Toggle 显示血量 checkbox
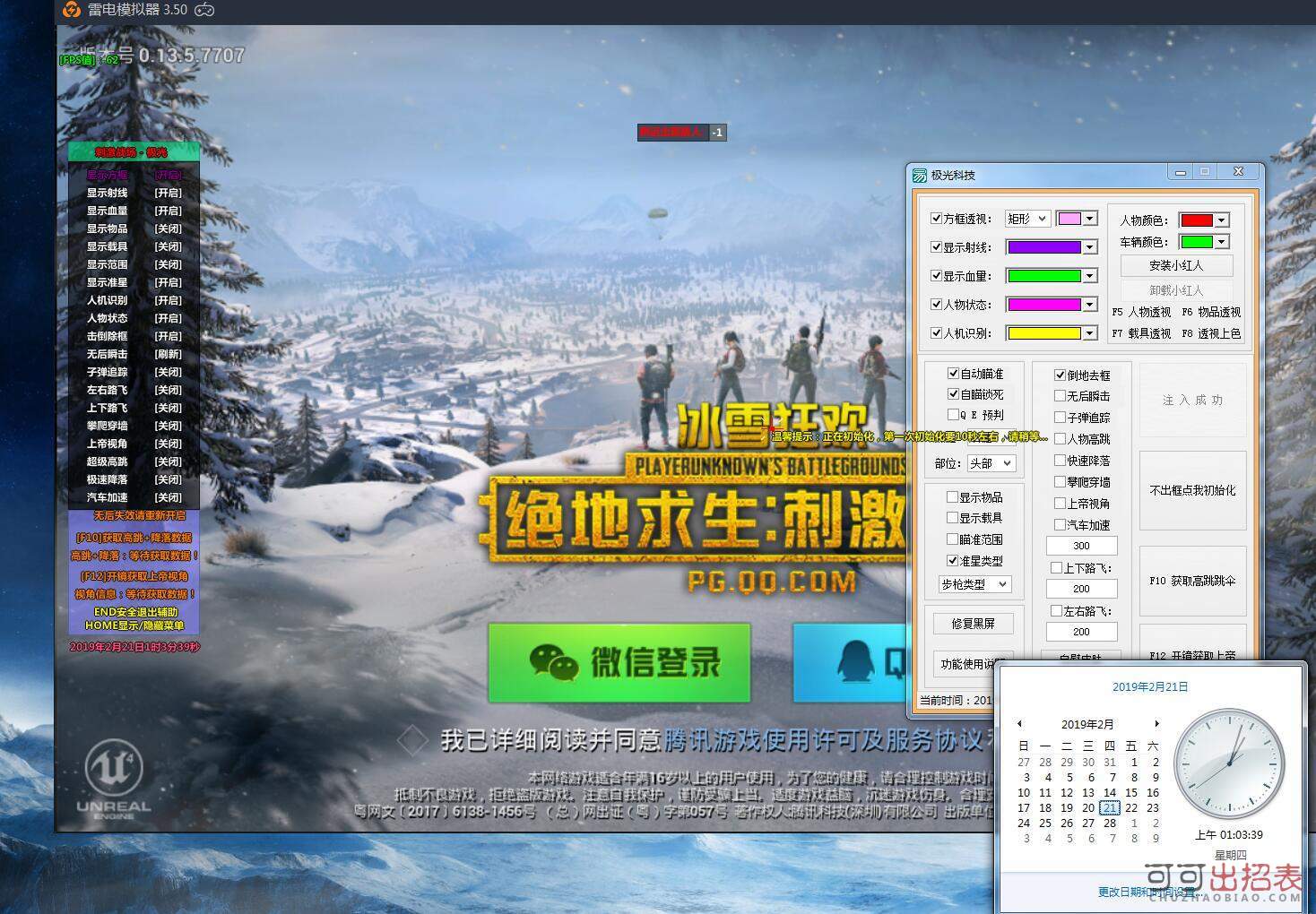The height and width of the screenshot is (914, 1316). (x=937, y=275)
